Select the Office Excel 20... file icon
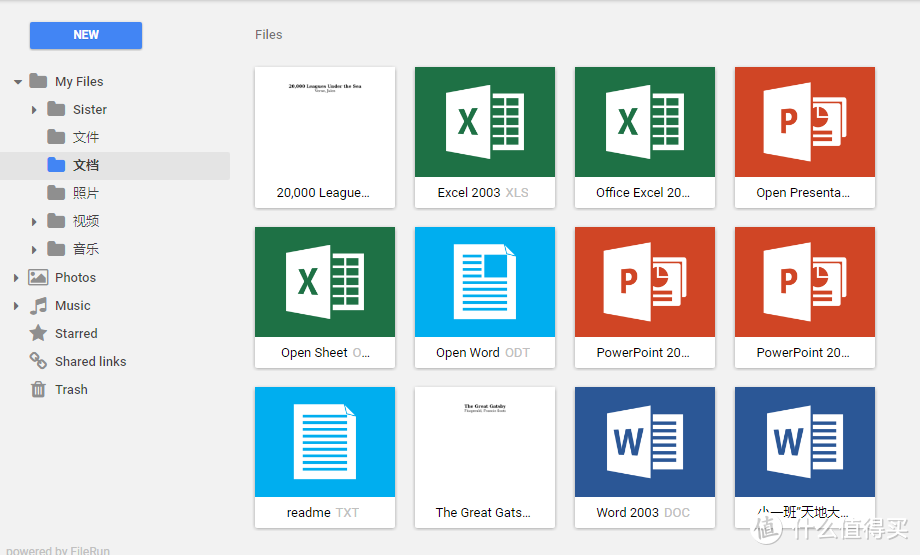Viewport: 920px width, 555px height. 645,122
